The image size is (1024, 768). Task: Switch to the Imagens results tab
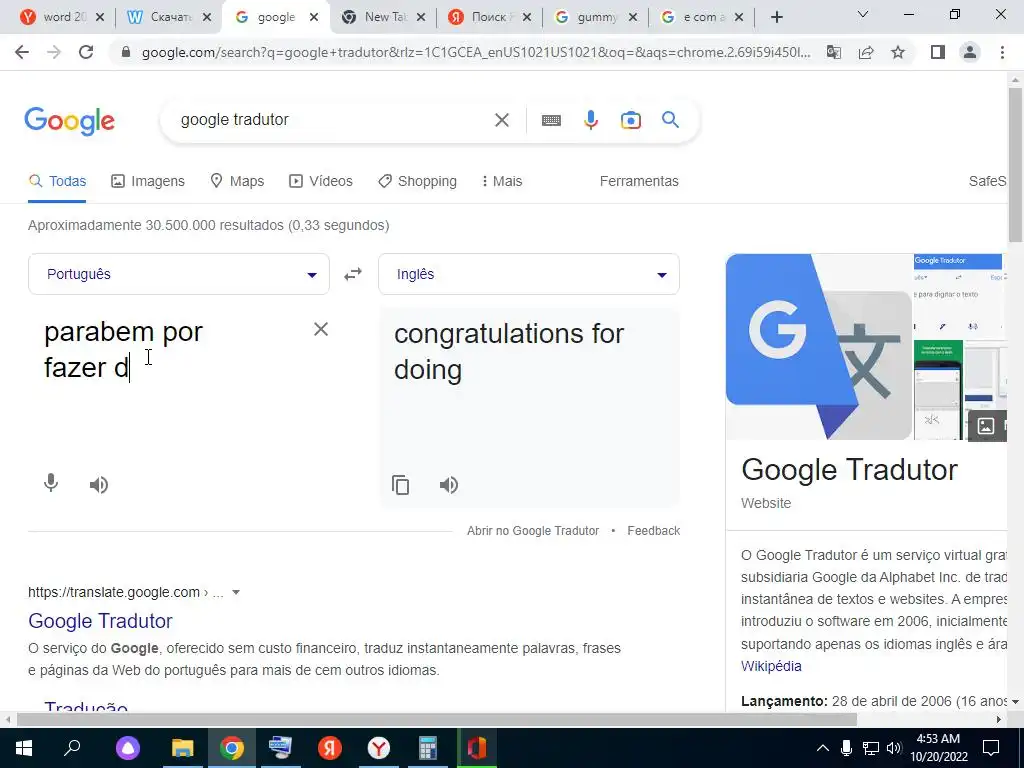[148, 182]
